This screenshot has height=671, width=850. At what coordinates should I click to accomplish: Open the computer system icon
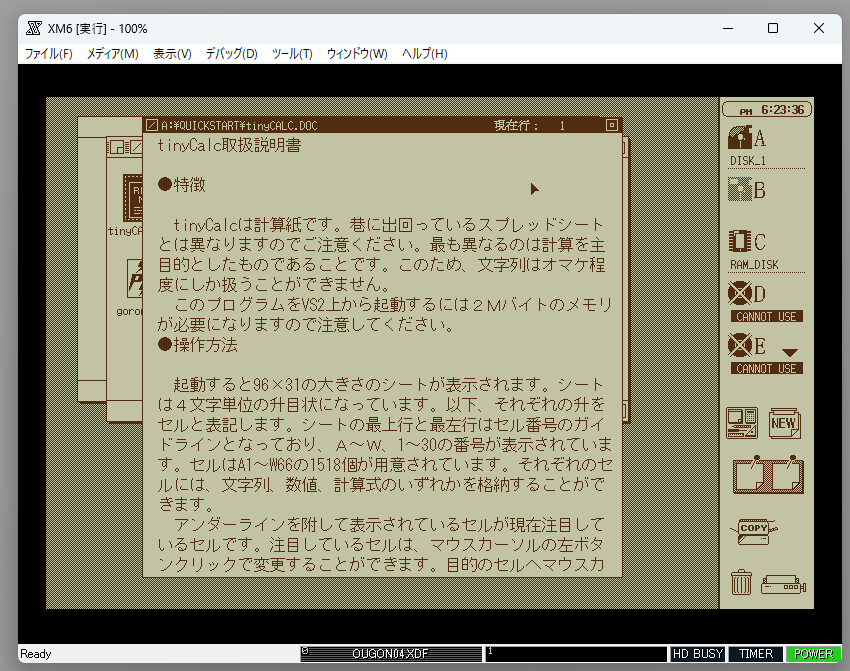(742, 423)
